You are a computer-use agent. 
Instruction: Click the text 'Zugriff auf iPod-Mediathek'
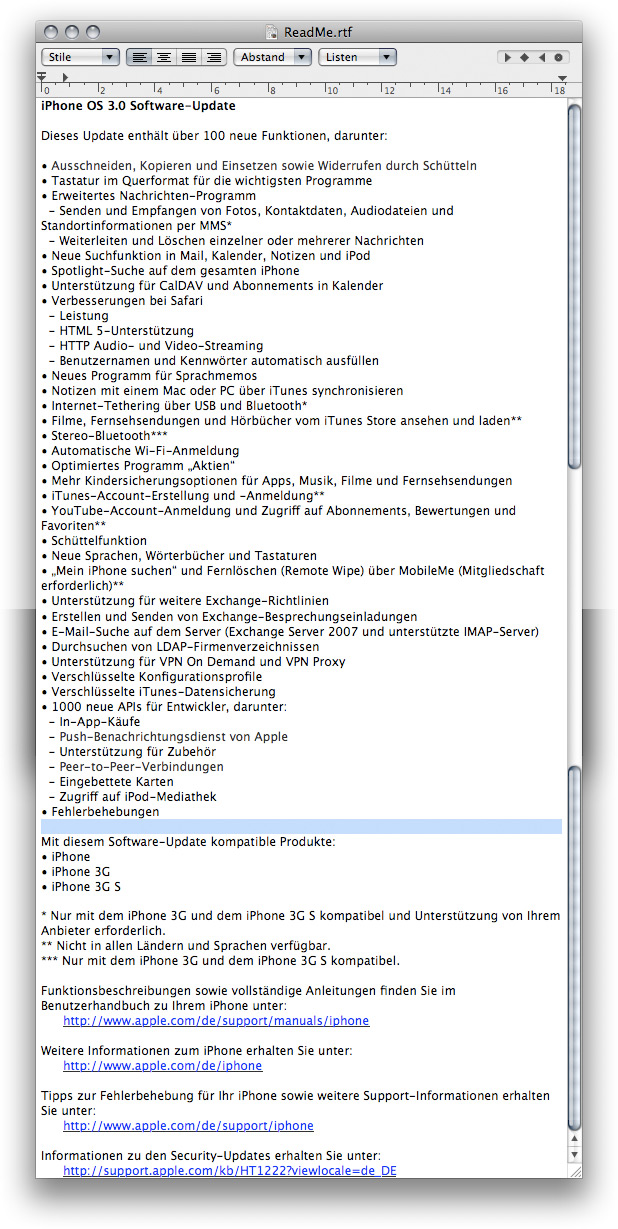(138, 796)
